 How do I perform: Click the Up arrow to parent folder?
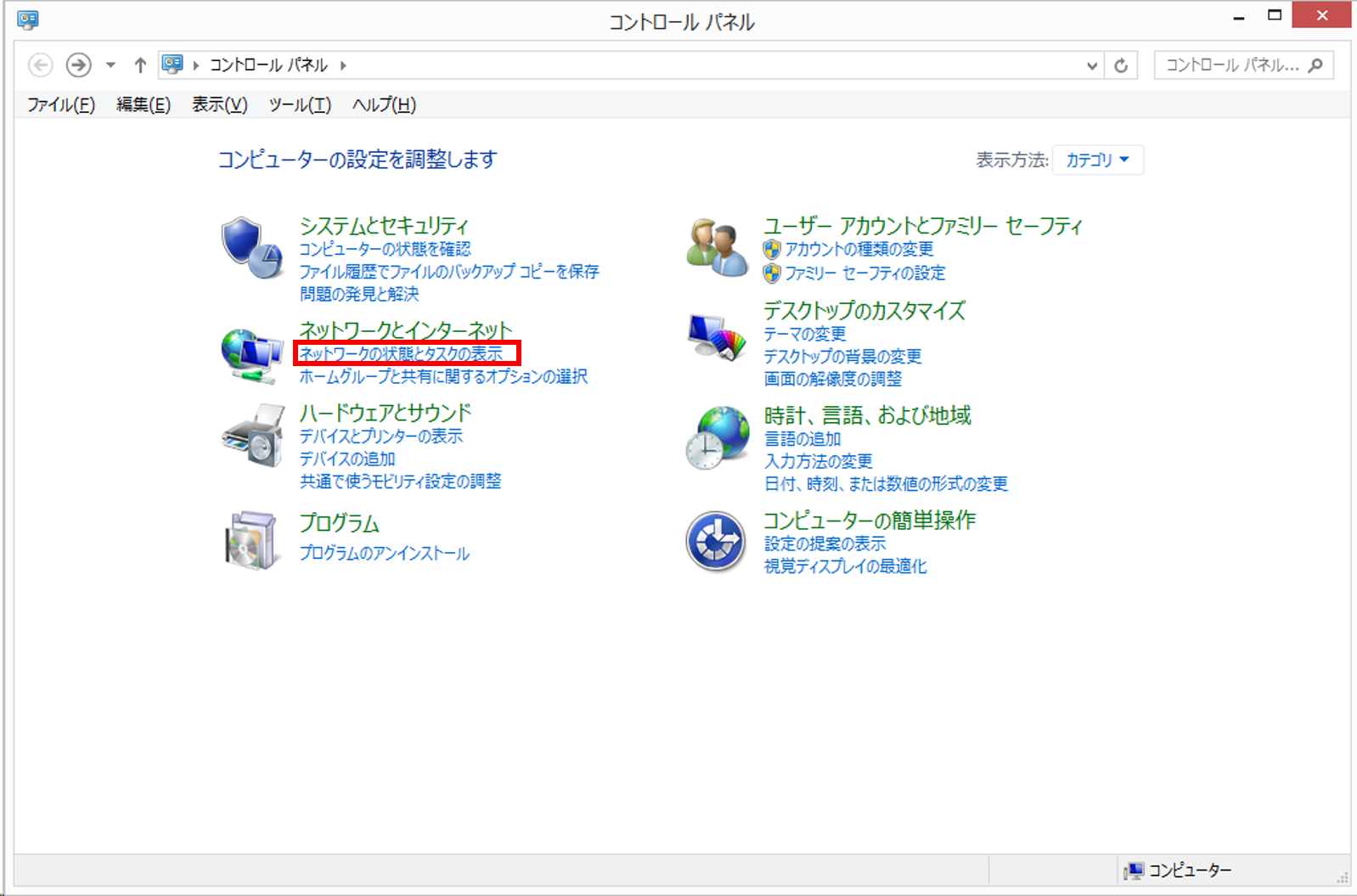click(140, 65)
